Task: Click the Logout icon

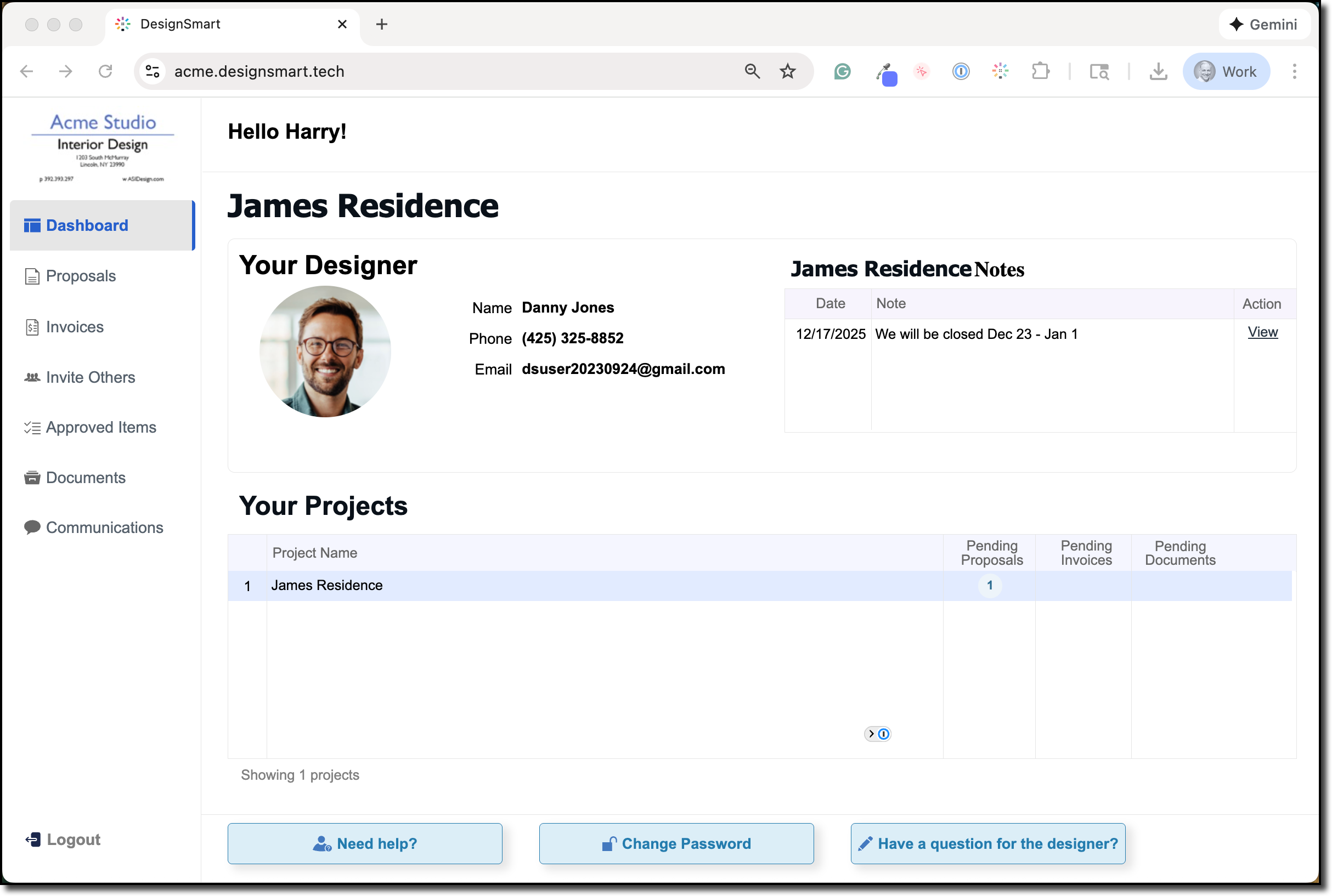Action: click(x=33, y=840)
